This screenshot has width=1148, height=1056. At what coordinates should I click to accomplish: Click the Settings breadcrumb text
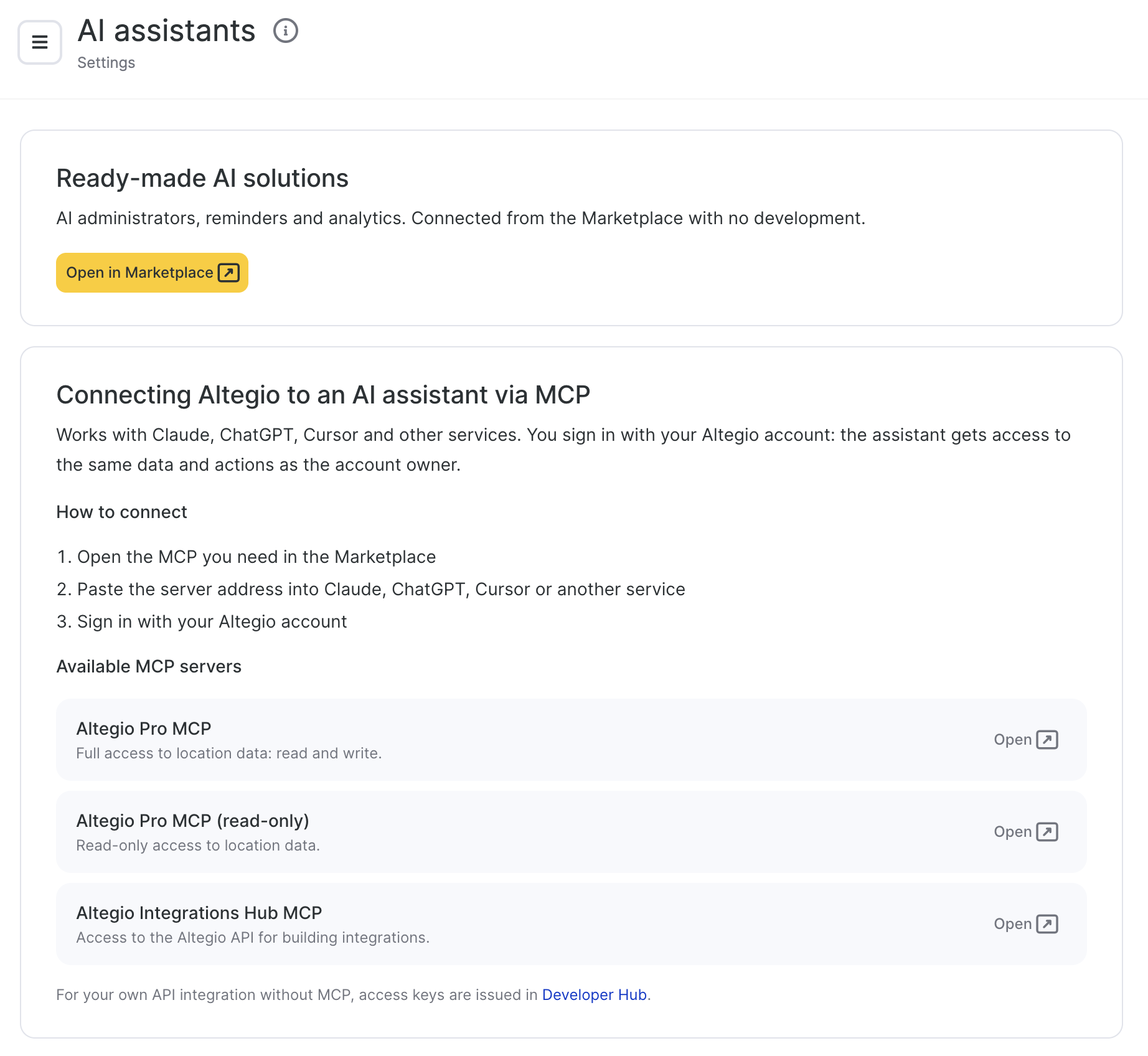(x=106, y=63)
